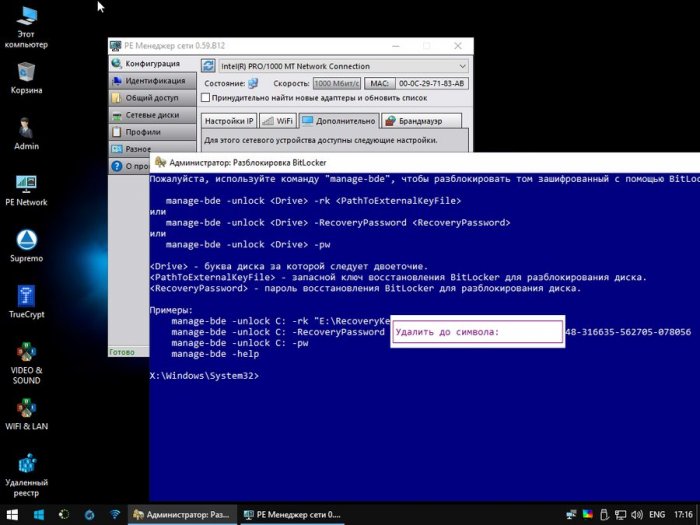Enable force-find new adapters checkbox
Screen dimensions: 700x525
pos(206,98)
